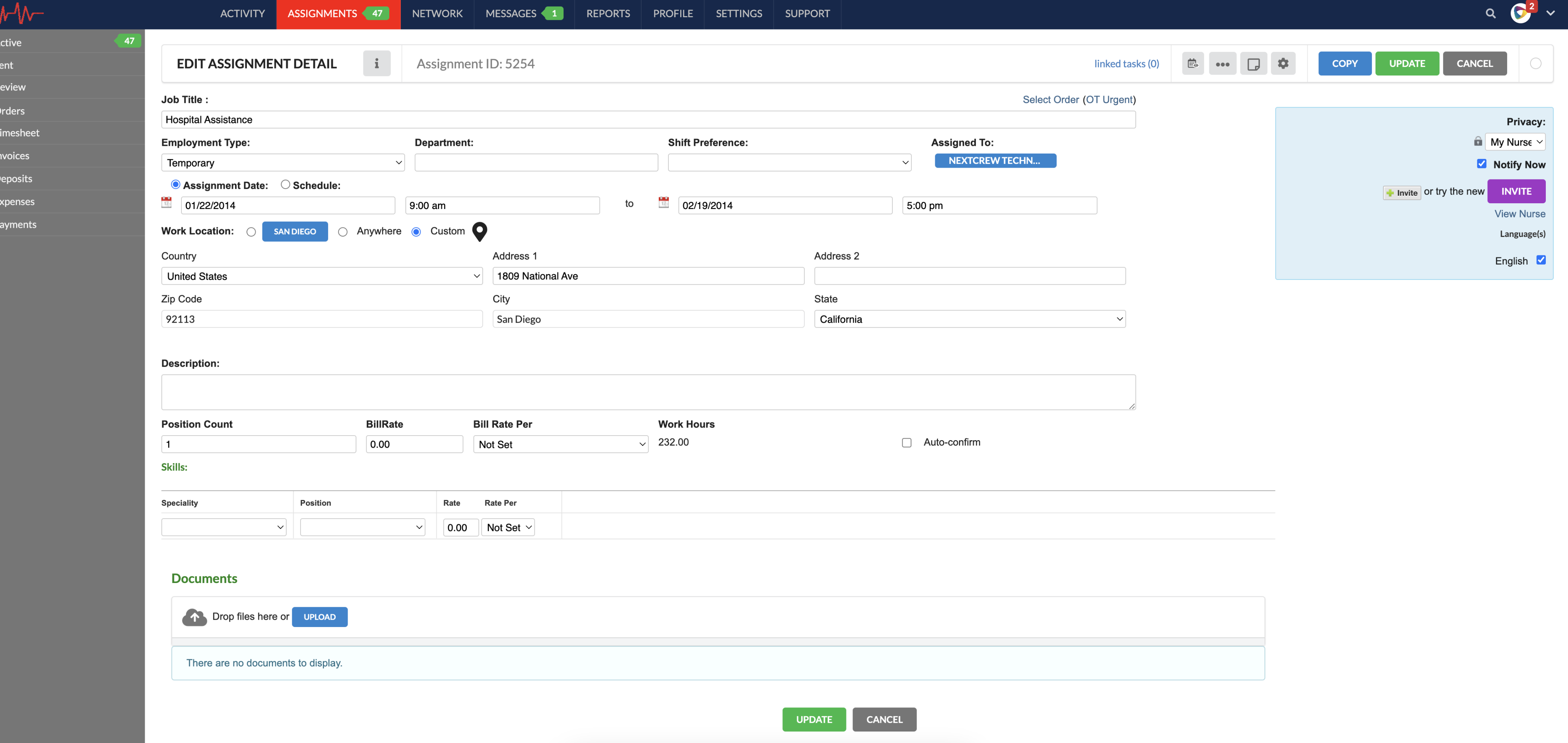Select the Schedule radio button
Viewport: 1568px width, 743px height.
(285, 185)
